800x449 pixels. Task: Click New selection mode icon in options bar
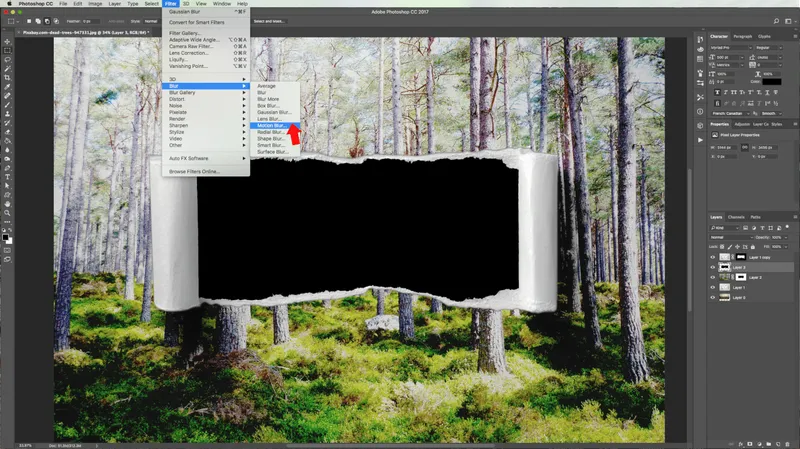29,21
